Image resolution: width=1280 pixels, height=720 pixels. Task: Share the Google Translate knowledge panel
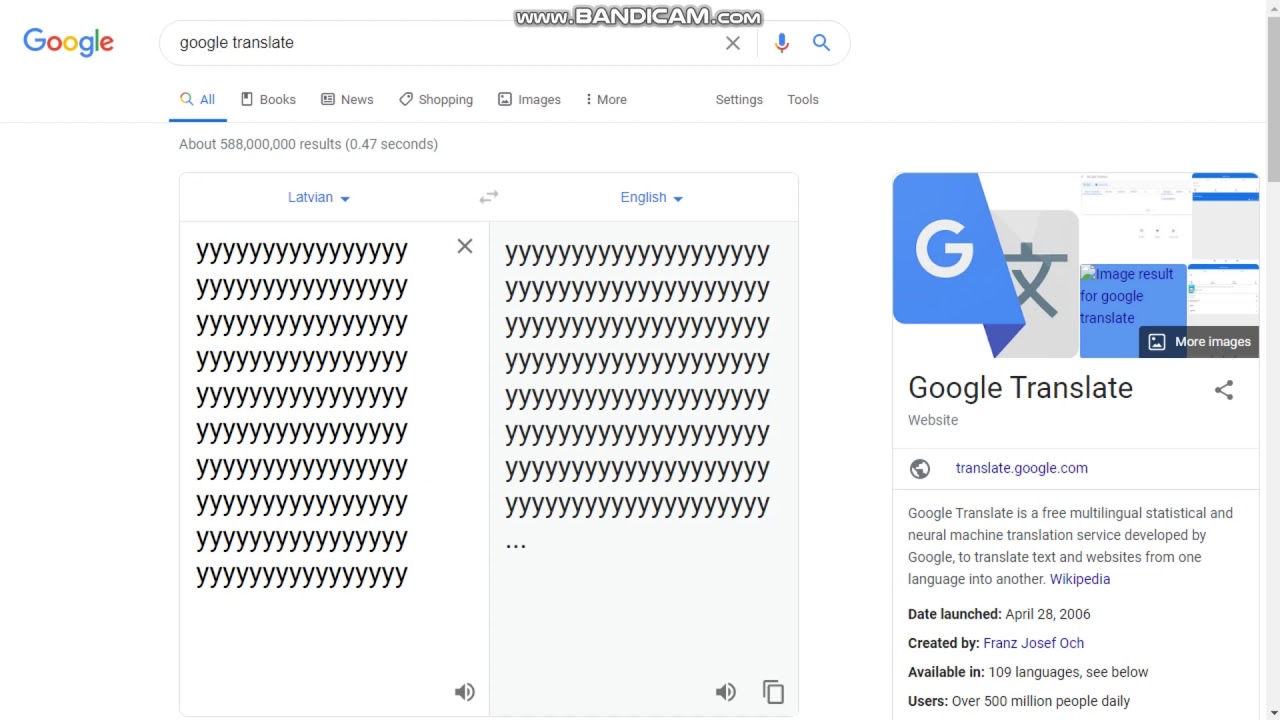[x=1224, y=390]
